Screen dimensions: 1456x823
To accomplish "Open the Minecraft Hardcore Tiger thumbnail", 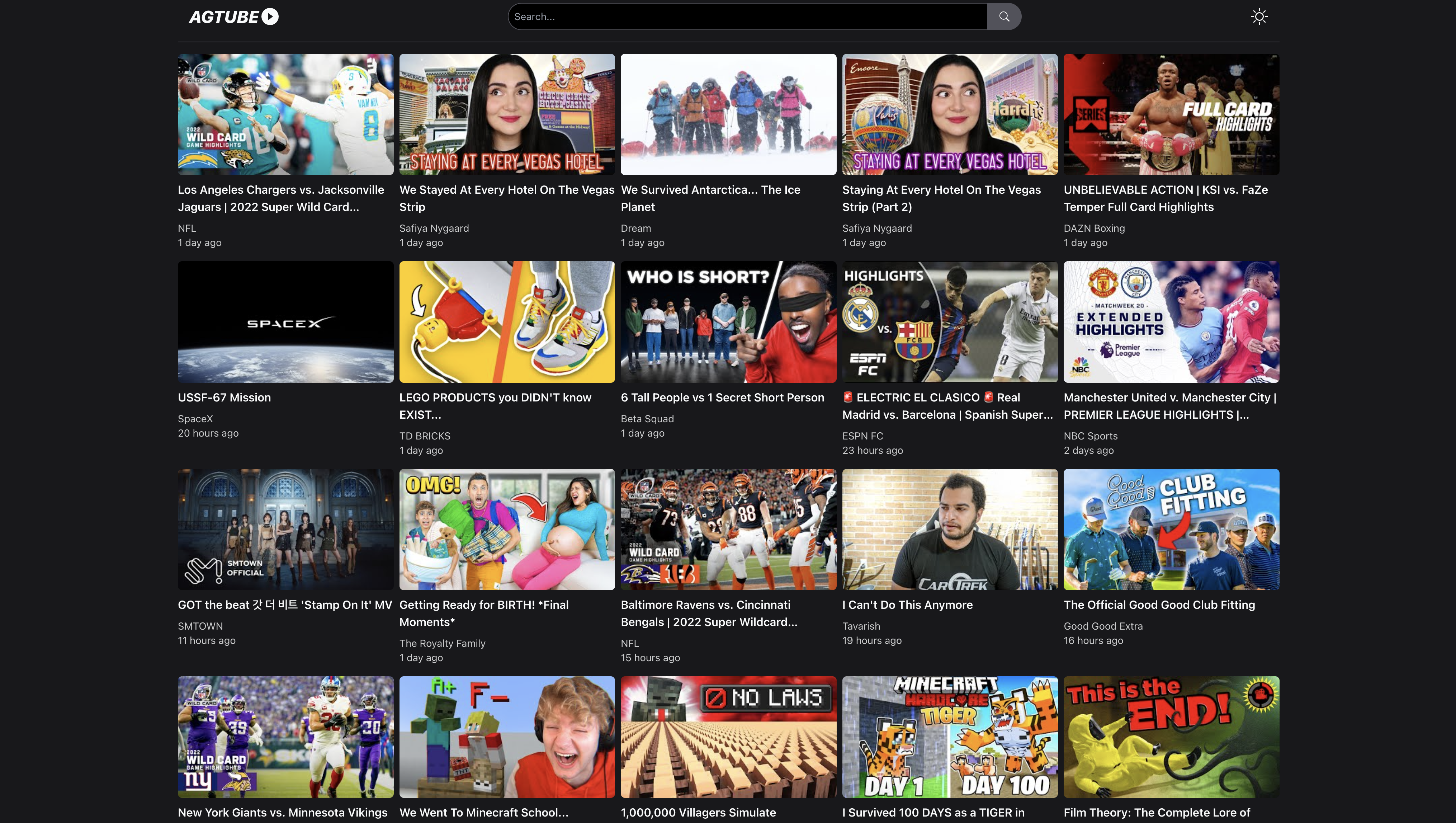I will click(x=950, y=737).
